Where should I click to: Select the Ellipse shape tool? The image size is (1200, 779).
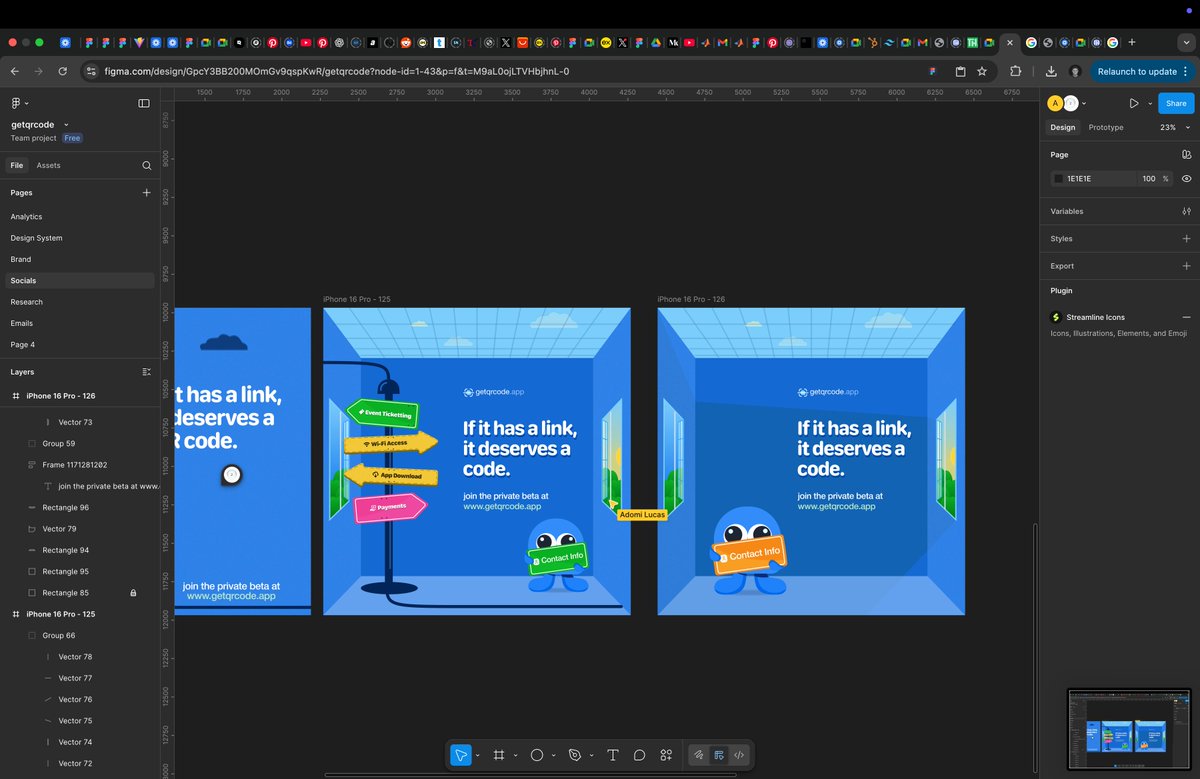pos(536,755)
